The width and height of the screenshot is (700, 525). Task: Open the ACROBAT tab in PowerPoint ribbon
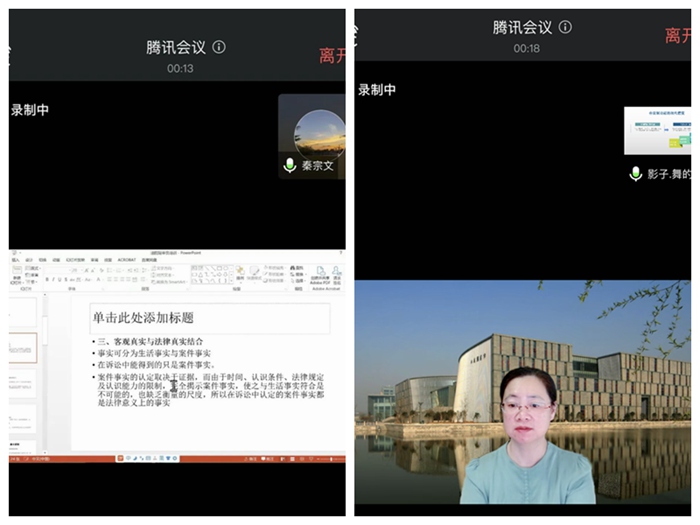point(126,259)
